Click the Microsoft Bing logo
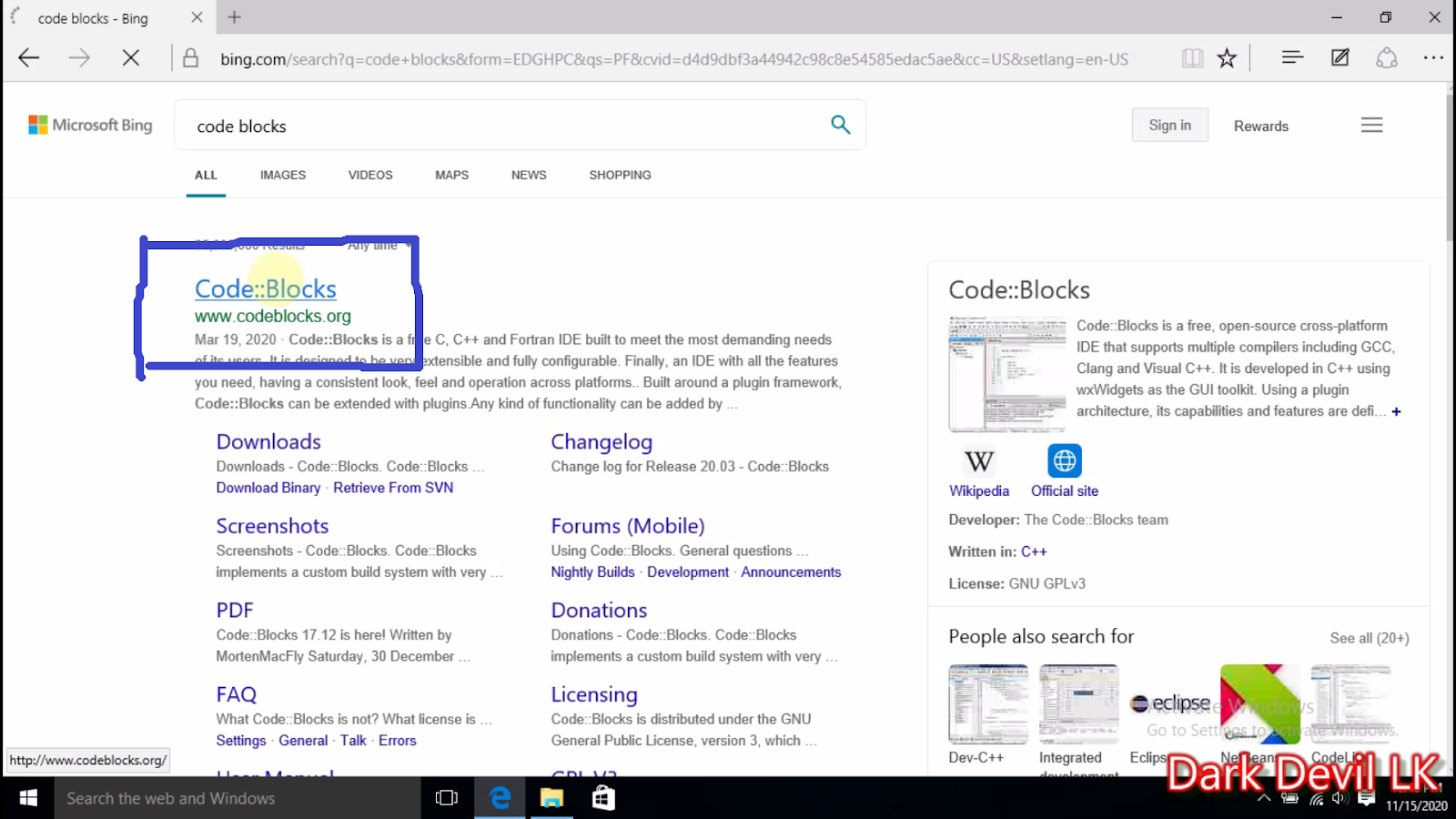The image size is (1456, 819). pyautogui.click(x=90, y=125)
